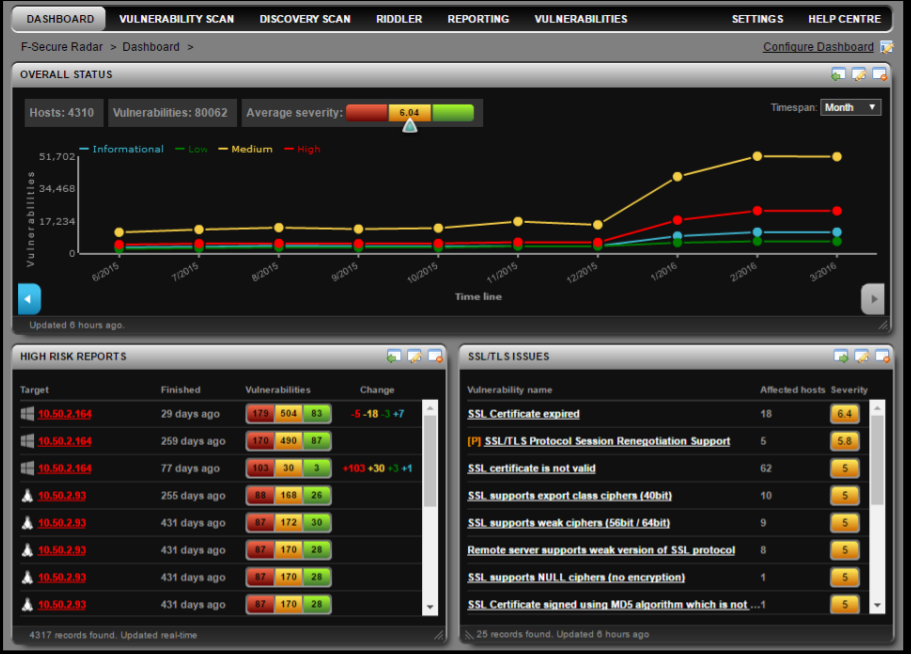The height and width of the screenshot is (654, 911).
Task: Open the Timespan Month dropdown
Action: click(851, 107)
